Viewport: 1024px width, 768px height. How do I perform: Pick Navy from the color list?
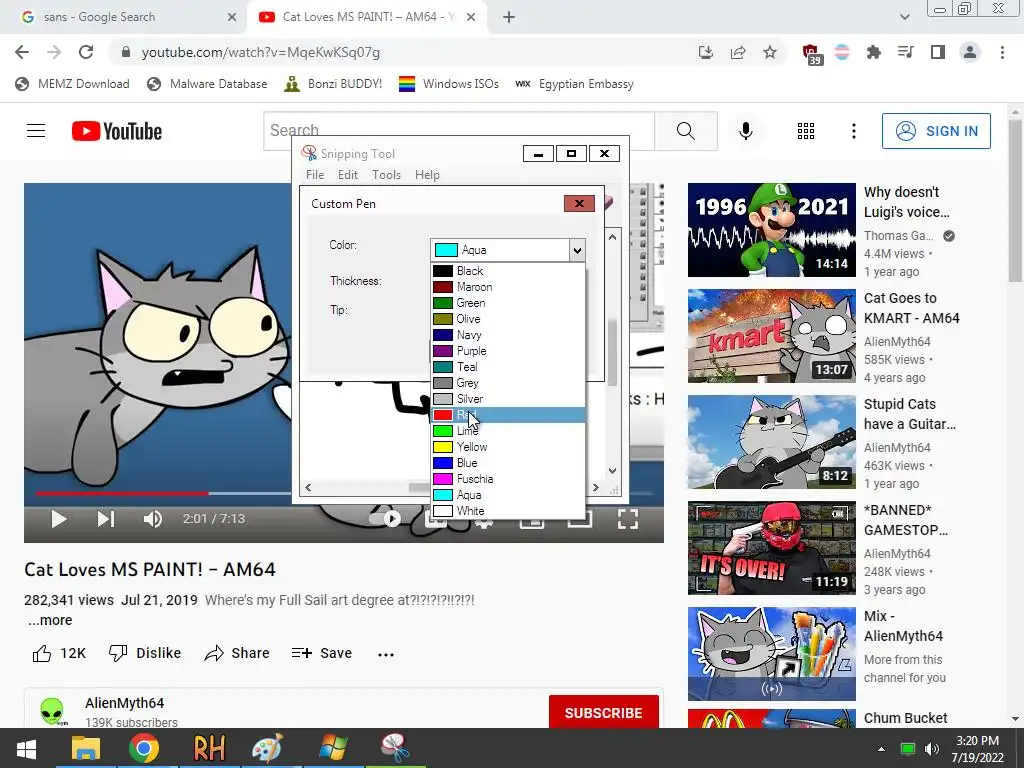click(x=508, y=335)
